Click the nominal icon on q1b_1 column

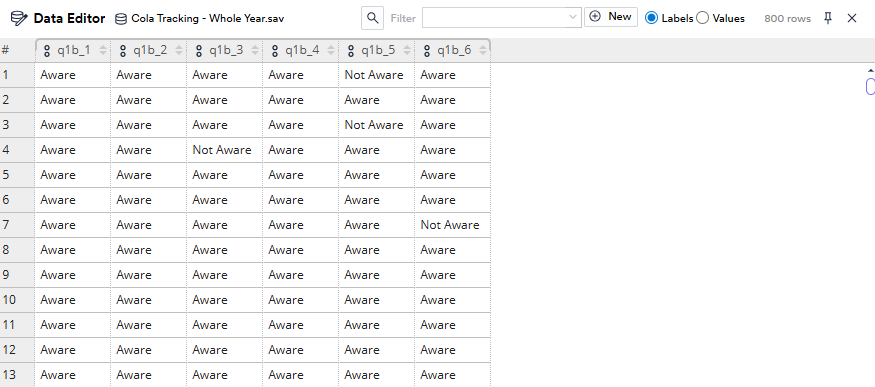click(x=47, y=51)
